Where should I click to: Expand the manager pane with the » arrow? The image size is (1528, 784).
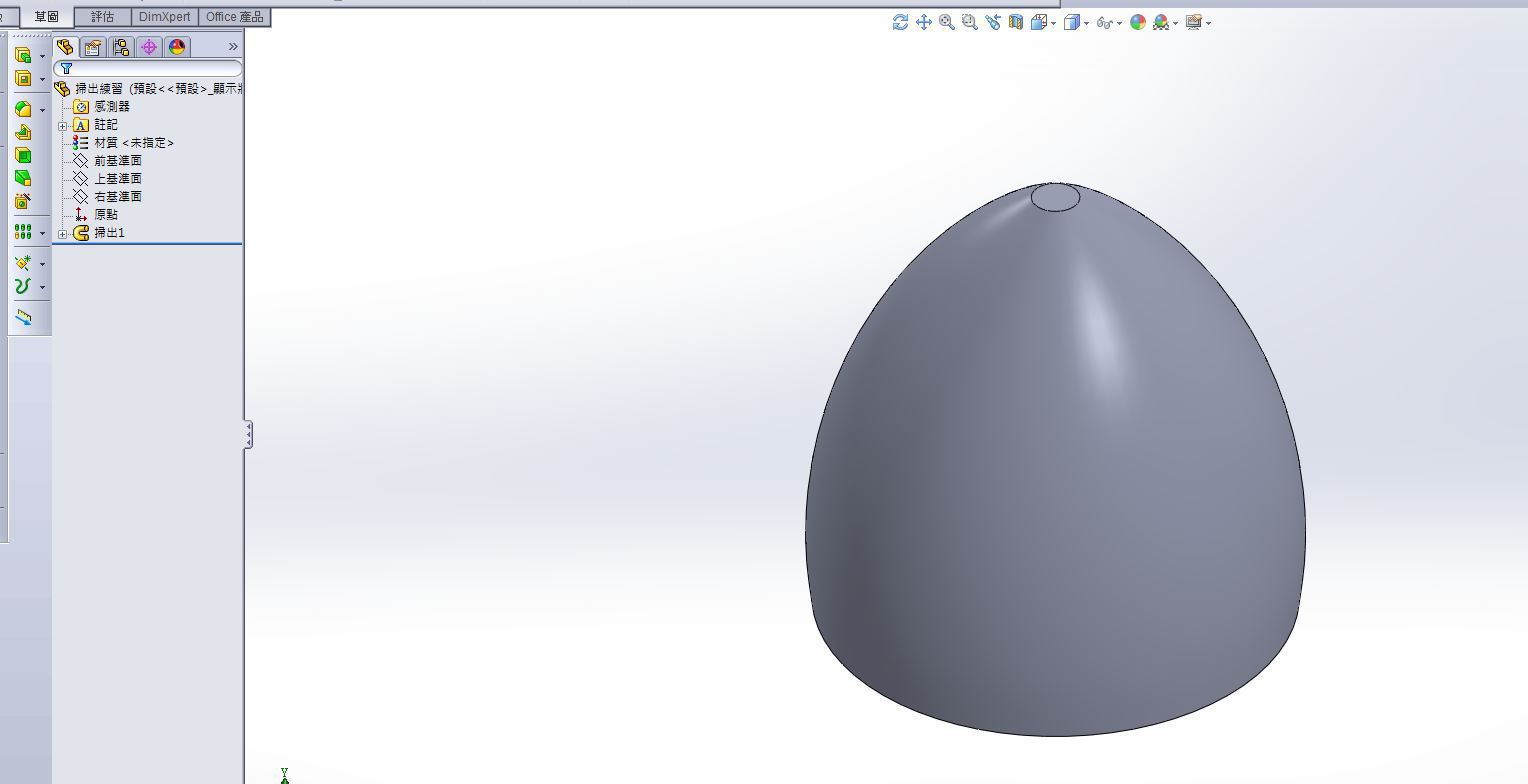(233, 47)
